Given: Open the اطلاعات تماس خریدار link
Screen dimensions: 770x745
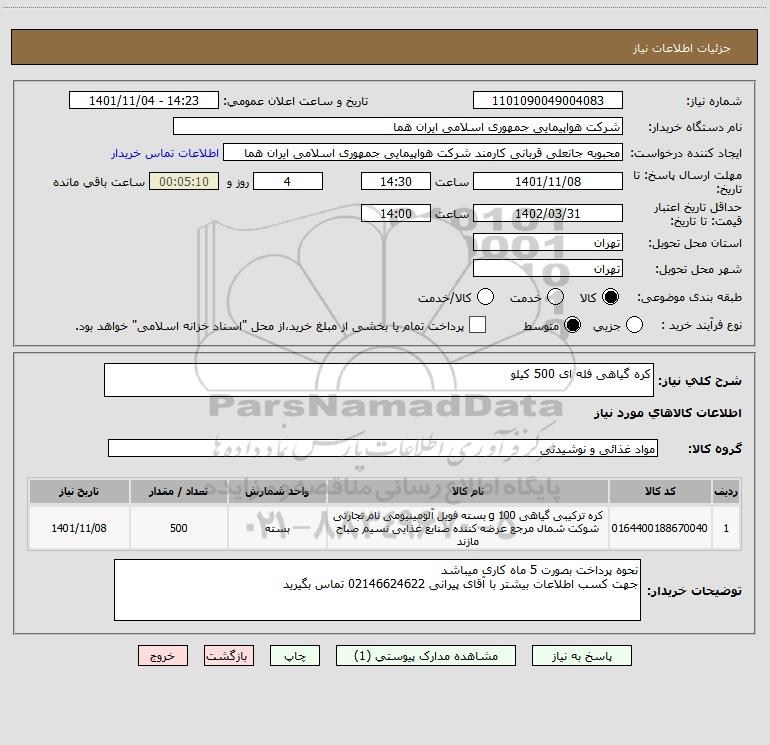Looking at the screenshot, I should (x=165, y=153).
